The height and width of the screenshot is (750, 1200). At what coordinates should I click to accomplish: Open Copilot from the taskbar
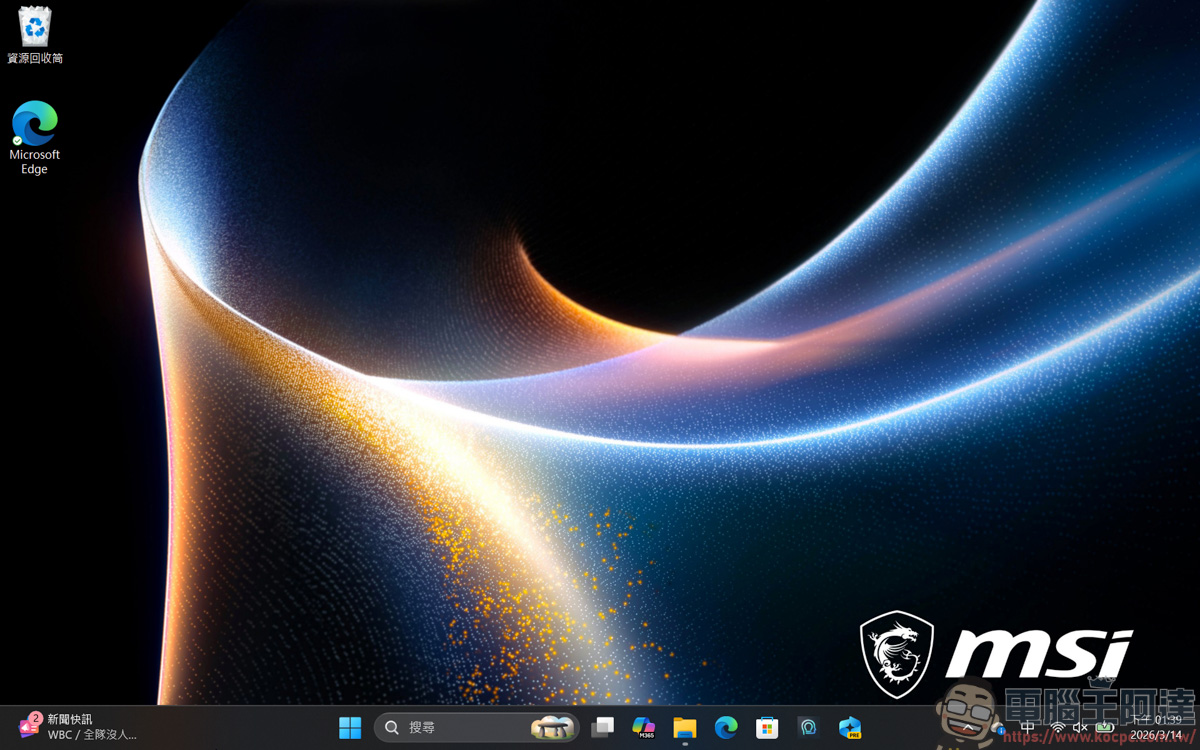[x=808, y=727]
